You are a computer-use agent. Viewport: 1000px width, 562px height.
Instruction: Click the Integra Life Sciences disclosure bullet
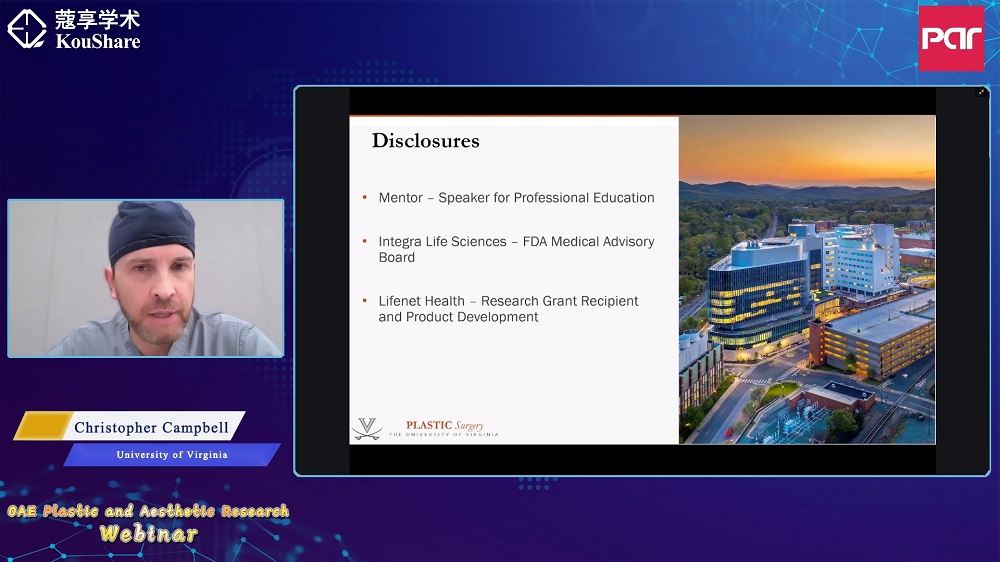point(516,249)
